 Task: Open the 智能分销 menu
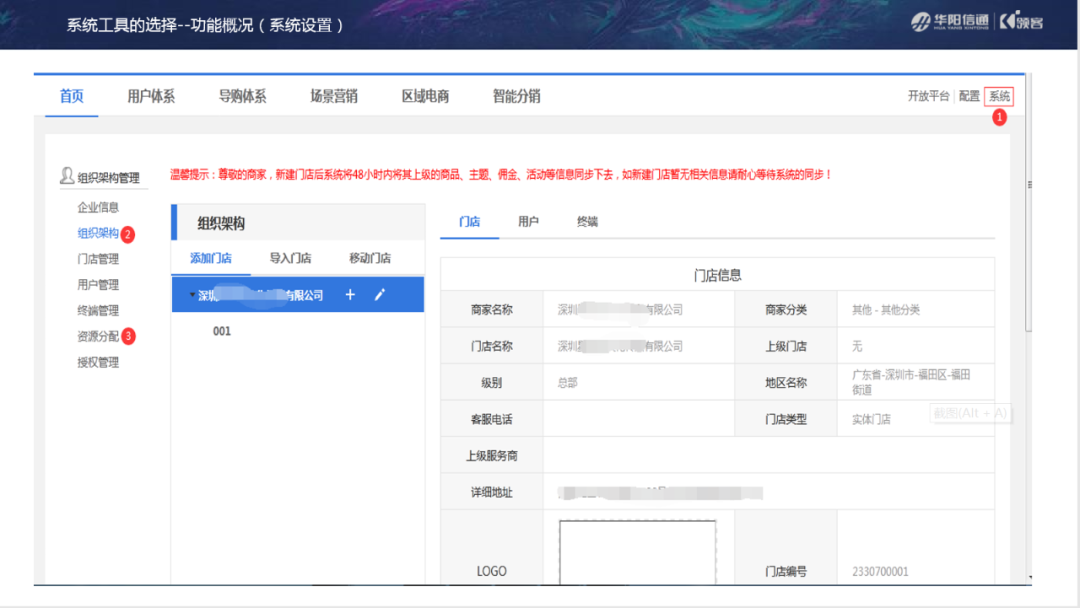[517, 96]
